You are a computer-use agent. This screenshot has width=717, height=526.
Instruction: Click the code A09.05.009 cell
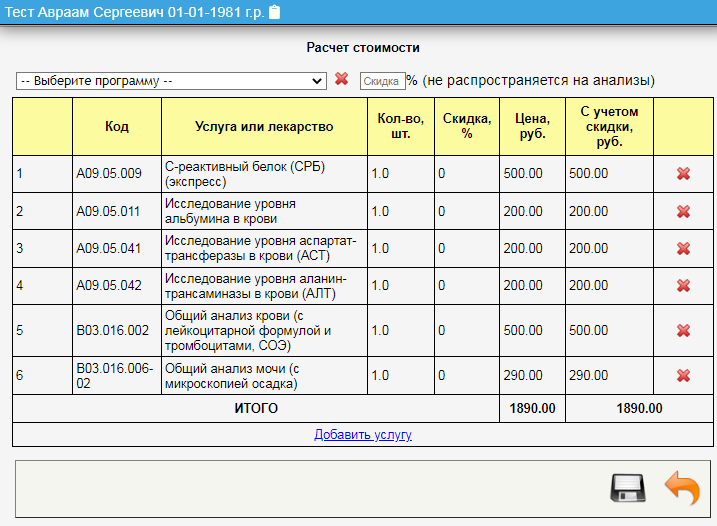tap(117, 174)
